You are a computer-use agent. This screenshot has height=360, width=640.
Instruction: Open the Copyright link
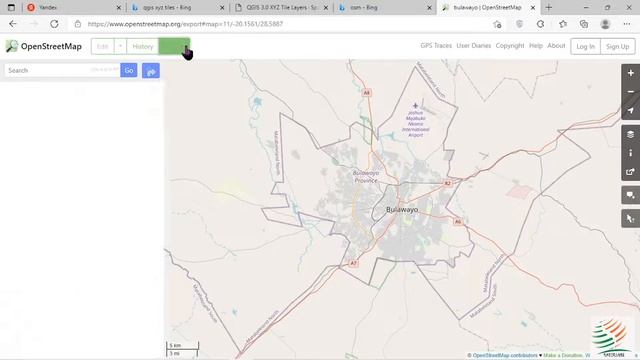click(510, 46)
